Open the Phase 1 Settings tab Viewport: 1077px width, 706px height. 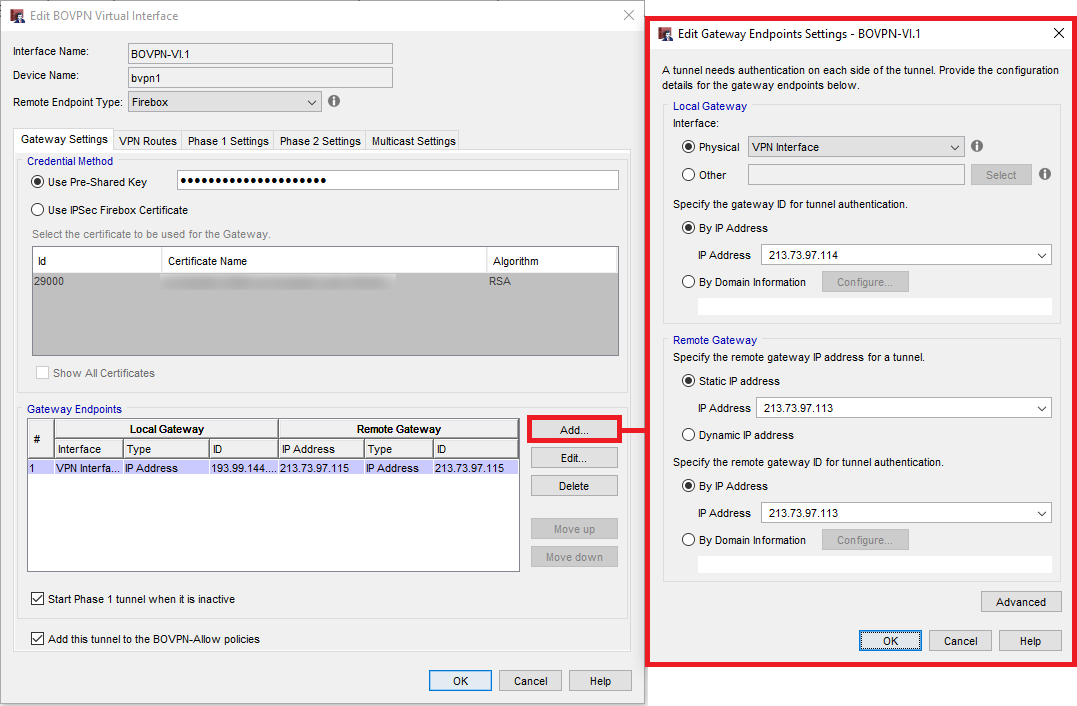228,141
